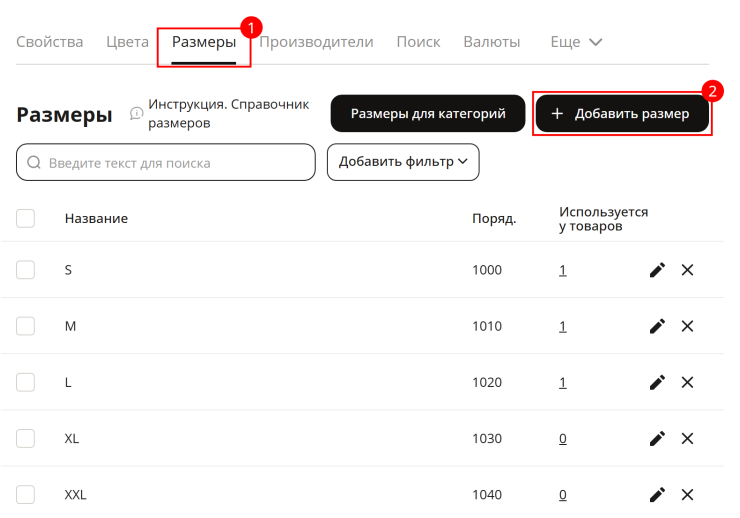Click the order value 1040

click(487, 494)
